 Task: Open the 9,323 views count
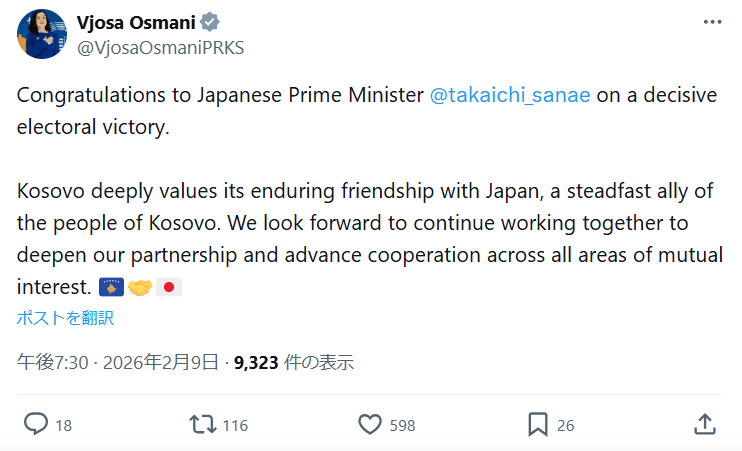click(257, 363)
